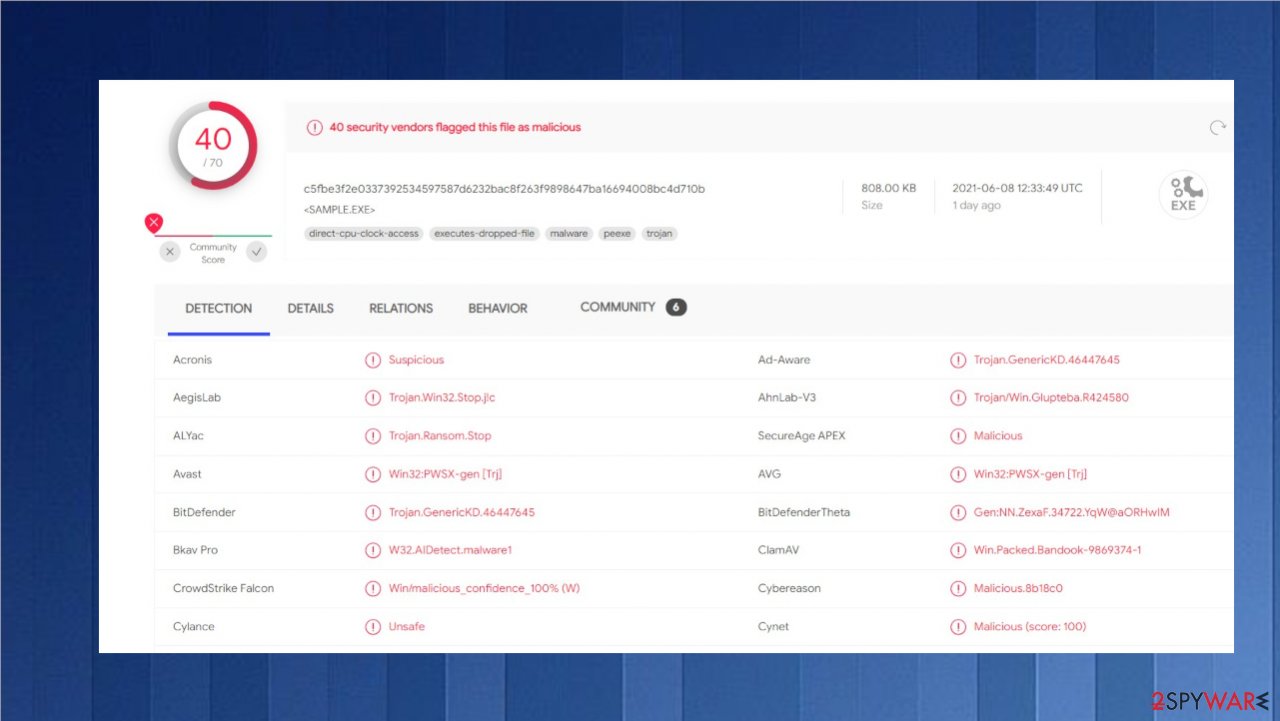Viewport: 1280px width, 721px height.
Task: Click the warning icon in the Ad-Aware row
Action: pos(958,360)
